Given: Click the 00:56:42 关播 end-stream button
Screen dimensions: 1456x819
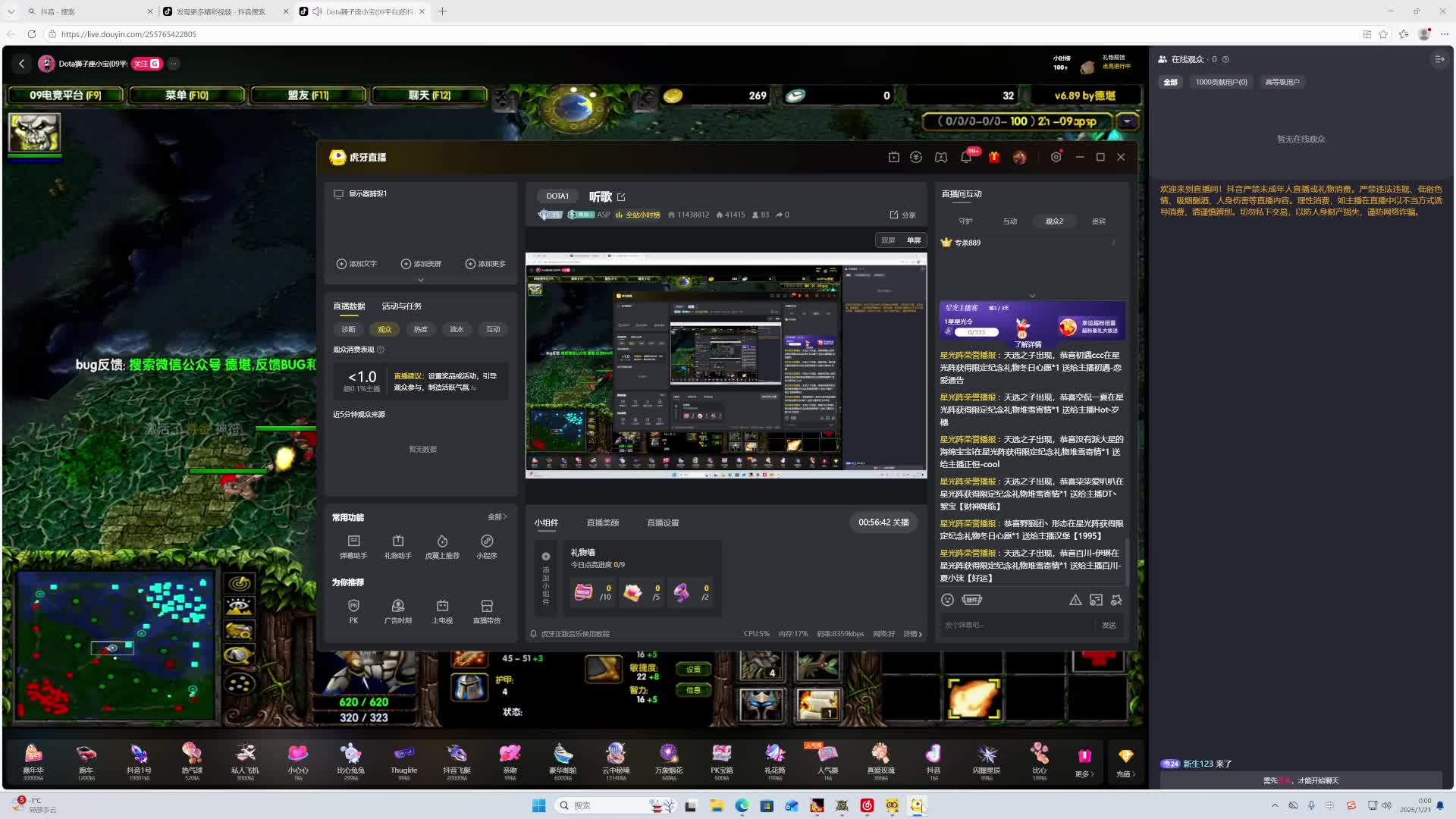Looking at the screenshot, I should pos(883,522).
